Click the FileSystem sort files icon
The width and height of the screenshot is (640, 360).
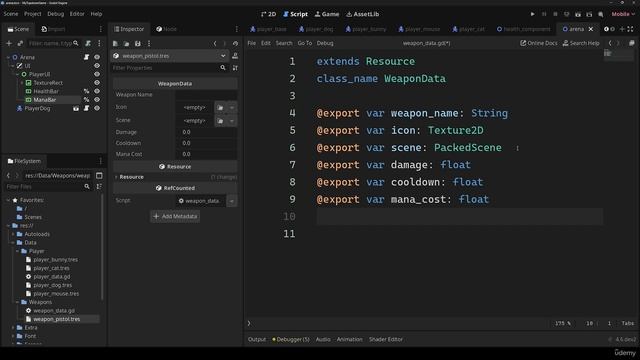99,187
